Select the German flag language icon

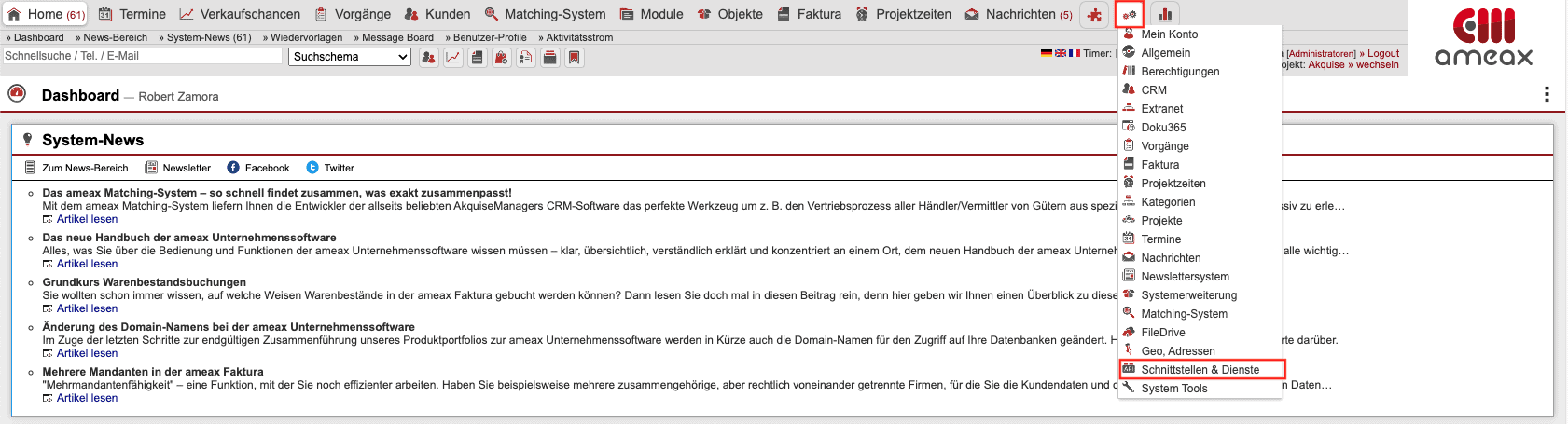tap(1047, 53)
